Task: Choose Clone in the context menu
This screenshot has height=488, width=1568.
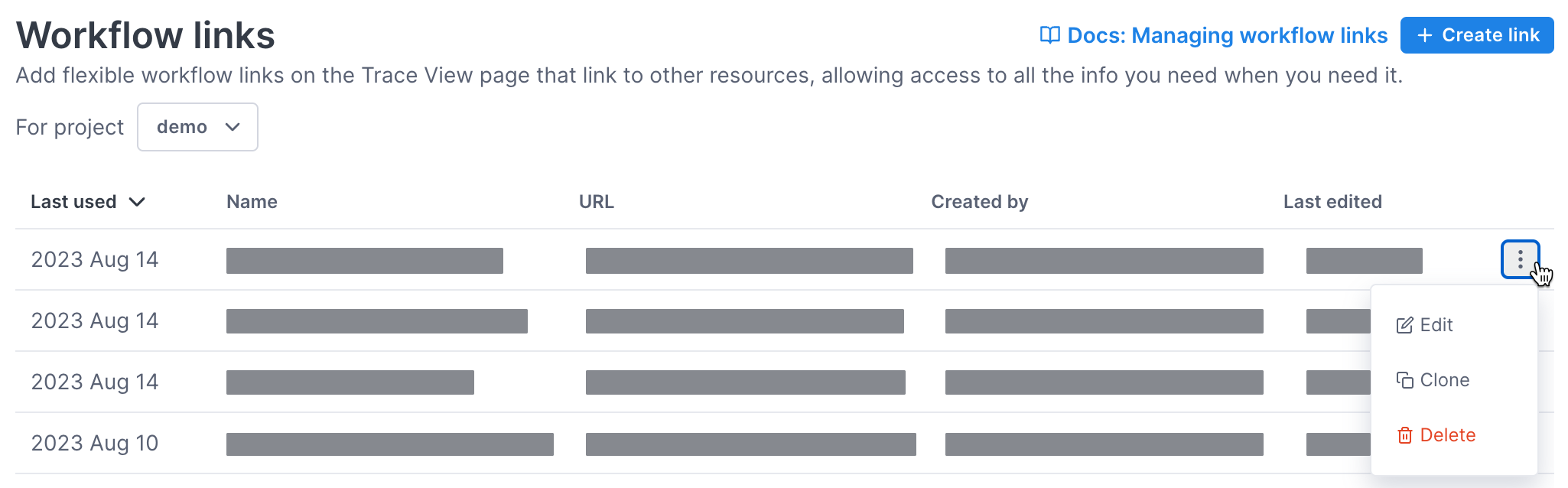Action: click(1444, 380)
